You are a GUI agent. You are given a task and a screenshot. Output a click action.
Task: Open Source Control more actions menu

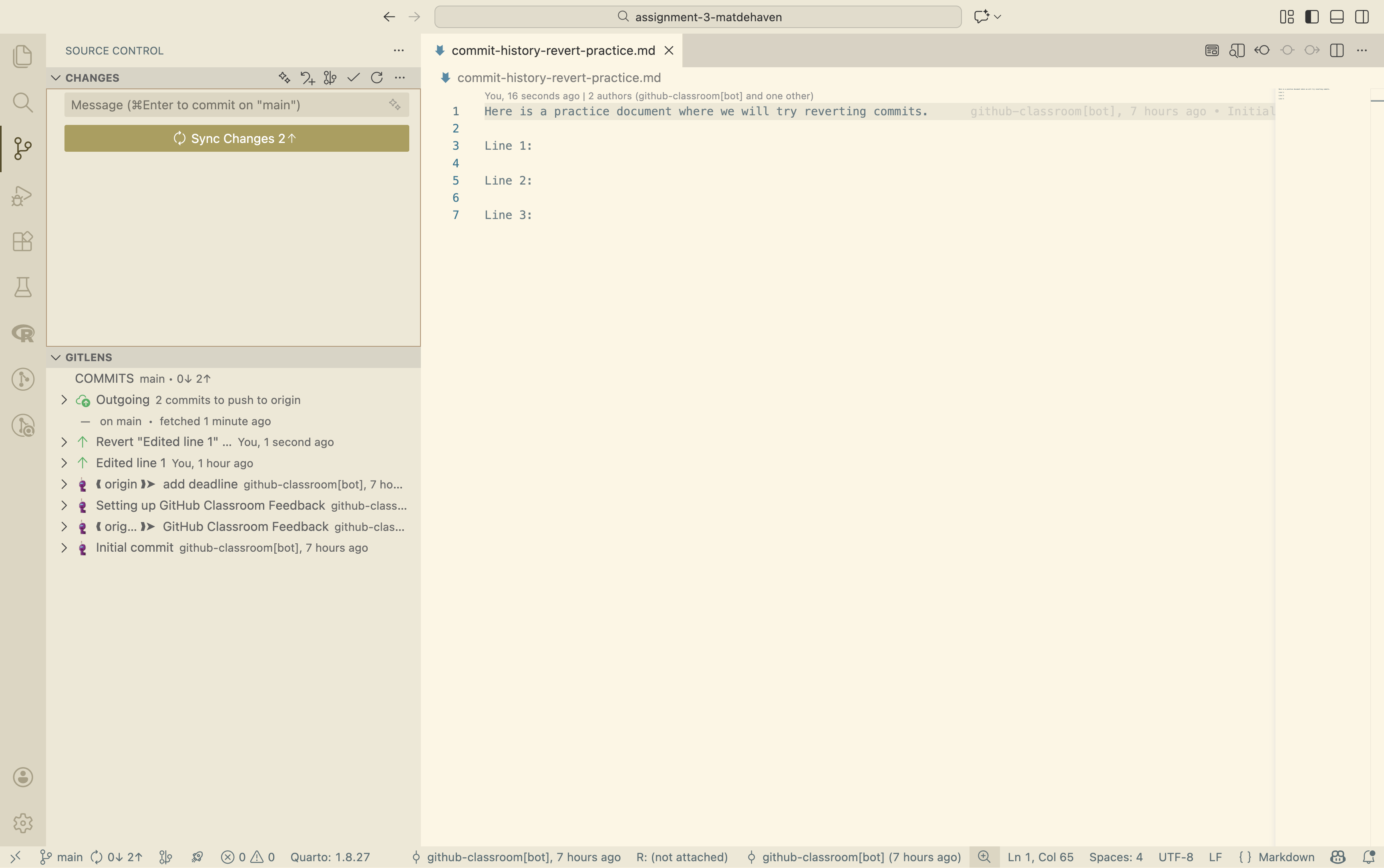pos(398,50)
